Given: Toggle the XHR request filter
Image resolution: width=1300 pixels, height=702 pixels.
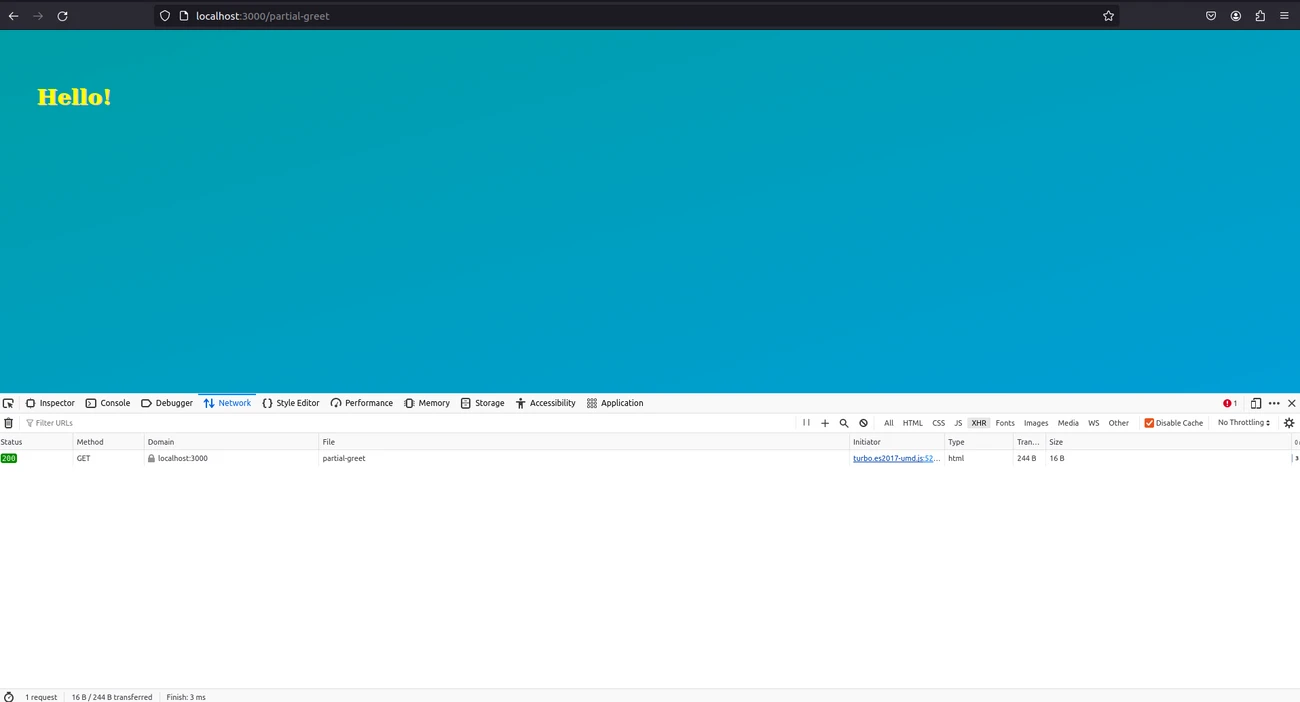Looking at the screenshot, I should pos(979,423).
